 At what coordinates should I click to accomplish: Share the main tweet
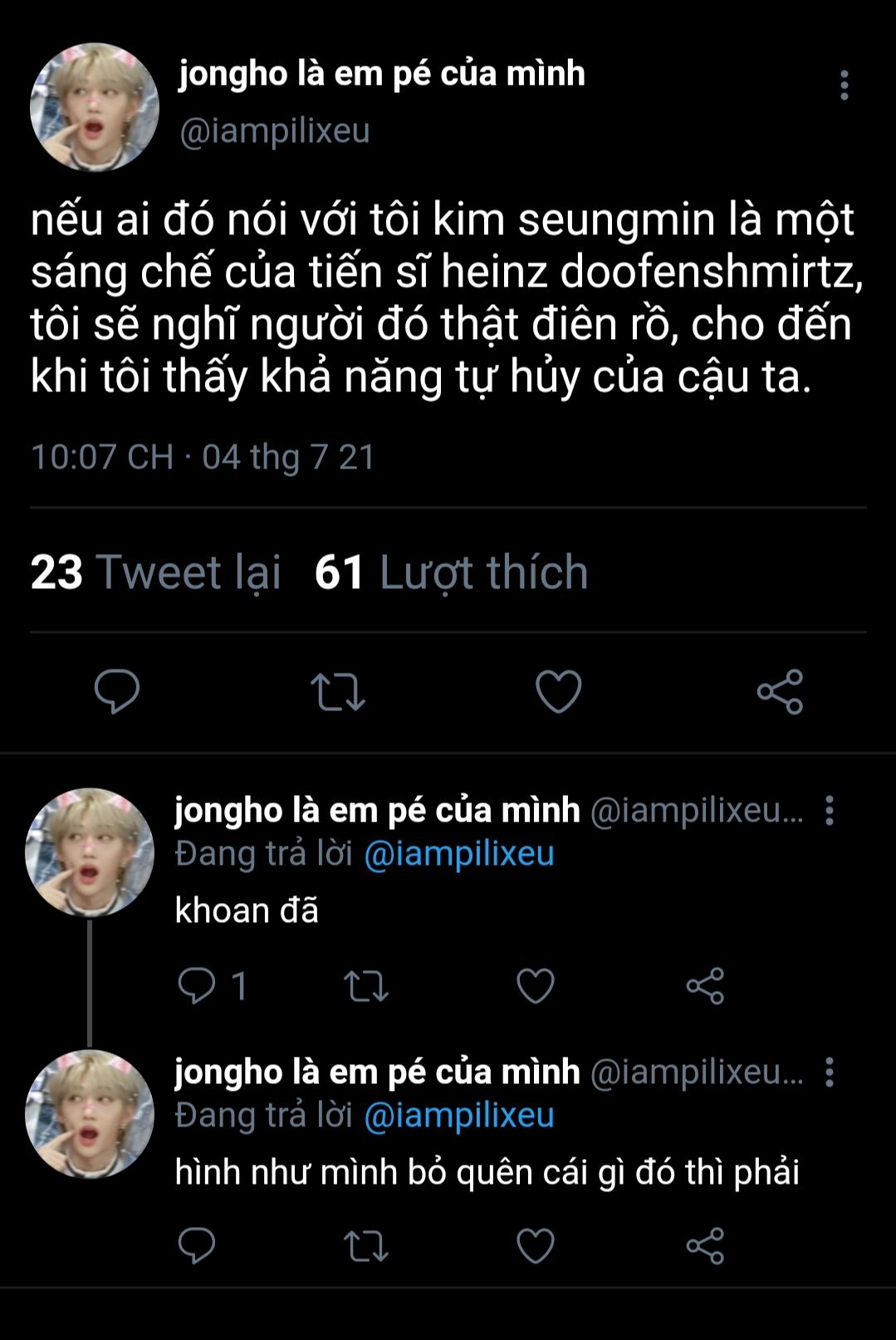coord(780,691)
